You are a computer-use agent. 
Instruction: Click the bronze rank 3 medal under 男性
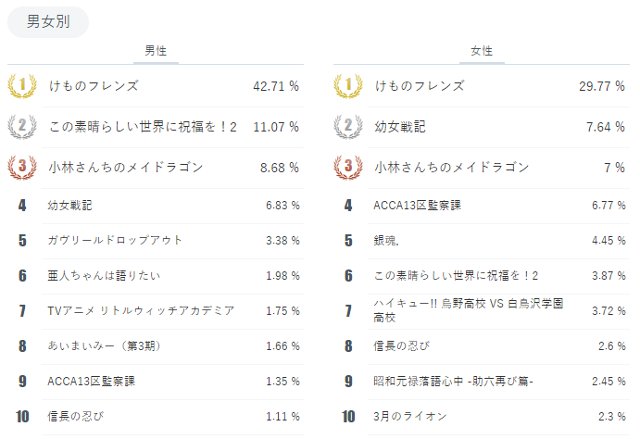[x=22, y=167]
